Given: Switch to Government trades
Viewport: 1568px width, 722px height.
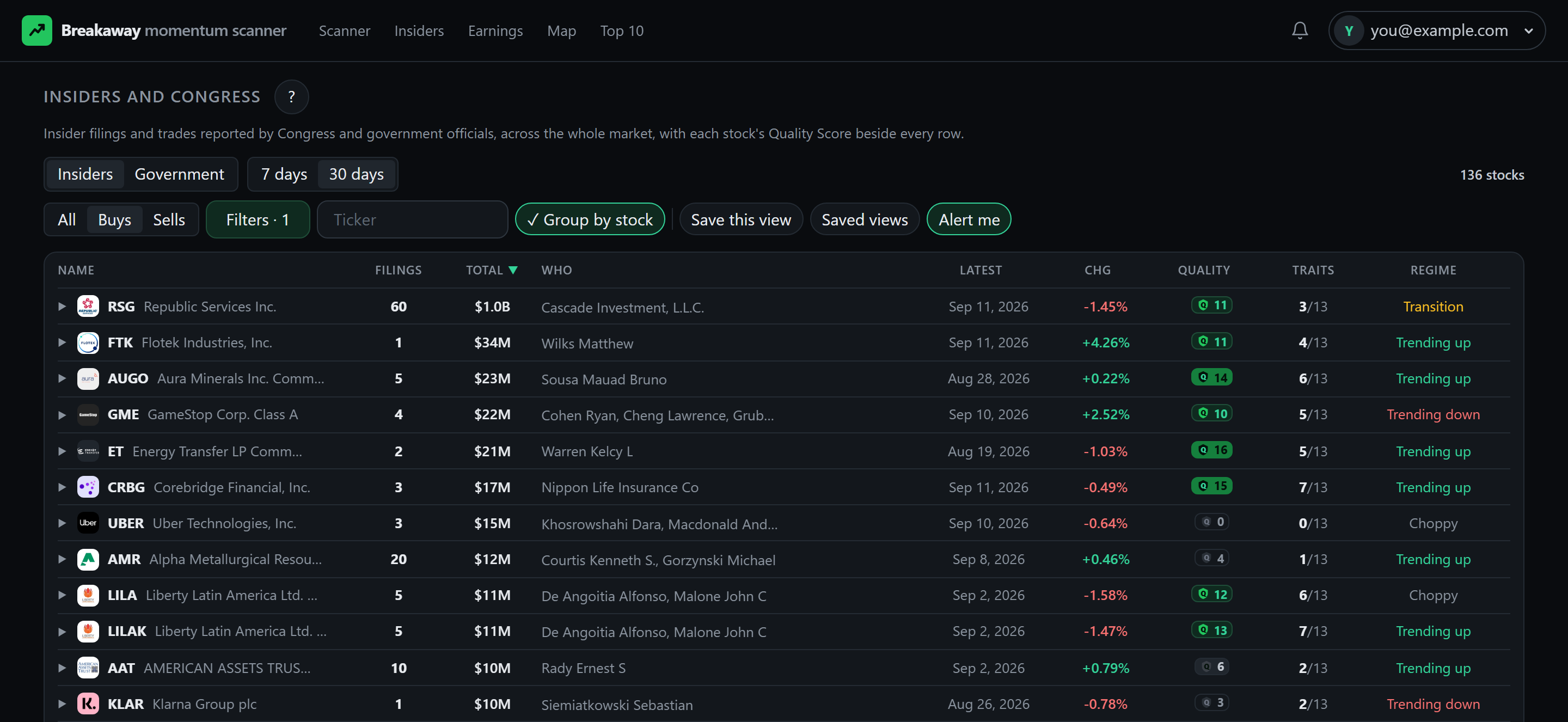Looking at the screenshot, I should click(x=179, y=174).
